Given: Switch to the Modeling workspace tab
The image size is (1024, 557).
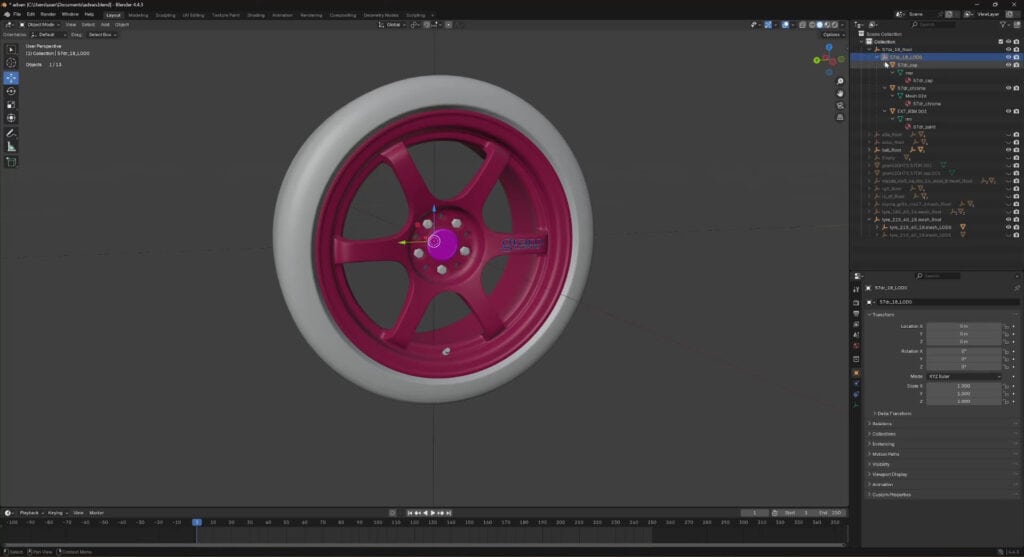Looking at the screenshot, I should pyautogui.click(x=138, y=15).
